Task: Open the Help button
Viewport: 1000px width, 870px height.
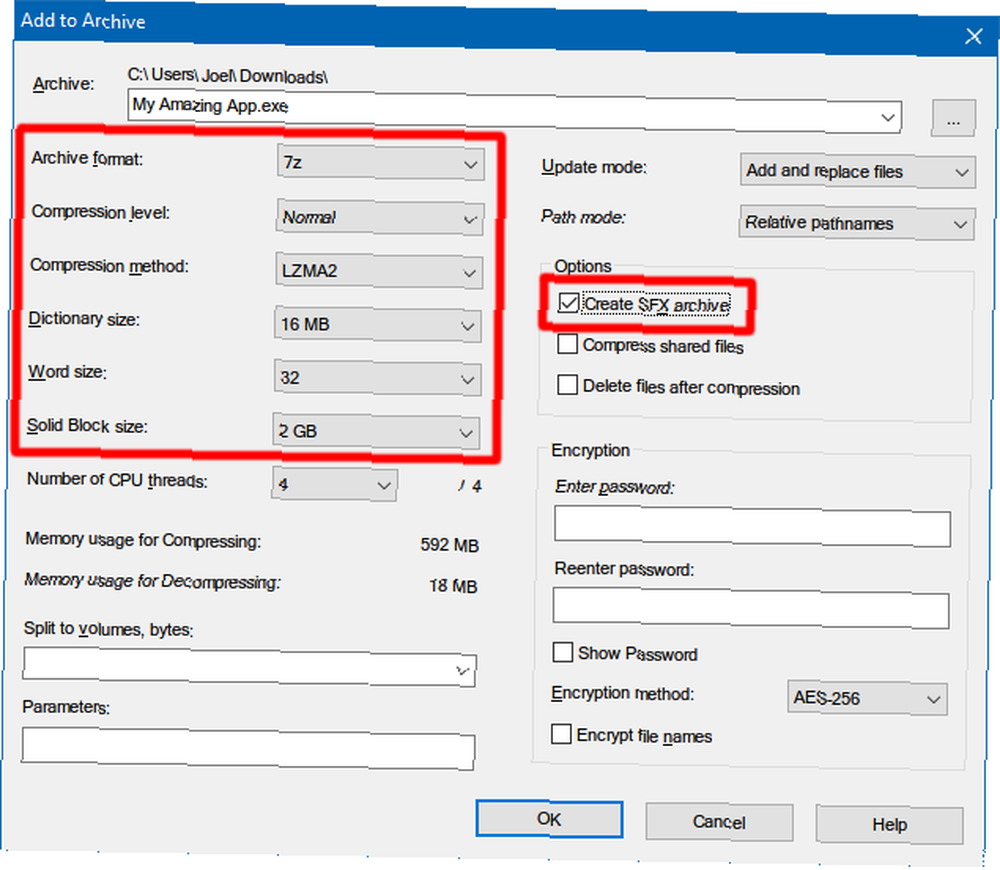Action: click(890, 825)
